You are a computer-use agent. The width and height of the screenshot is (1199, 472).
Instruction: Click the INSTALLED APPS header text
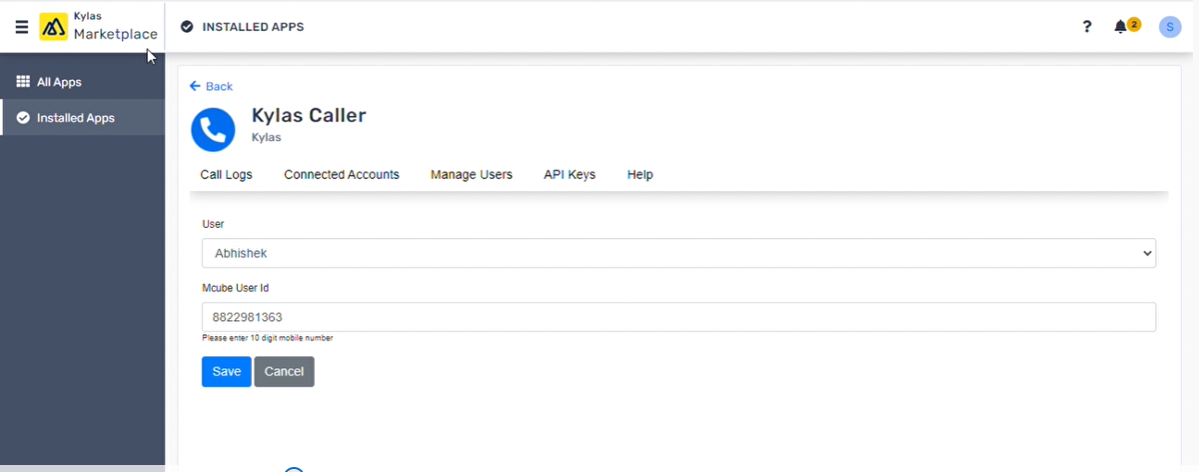[253, 27]
